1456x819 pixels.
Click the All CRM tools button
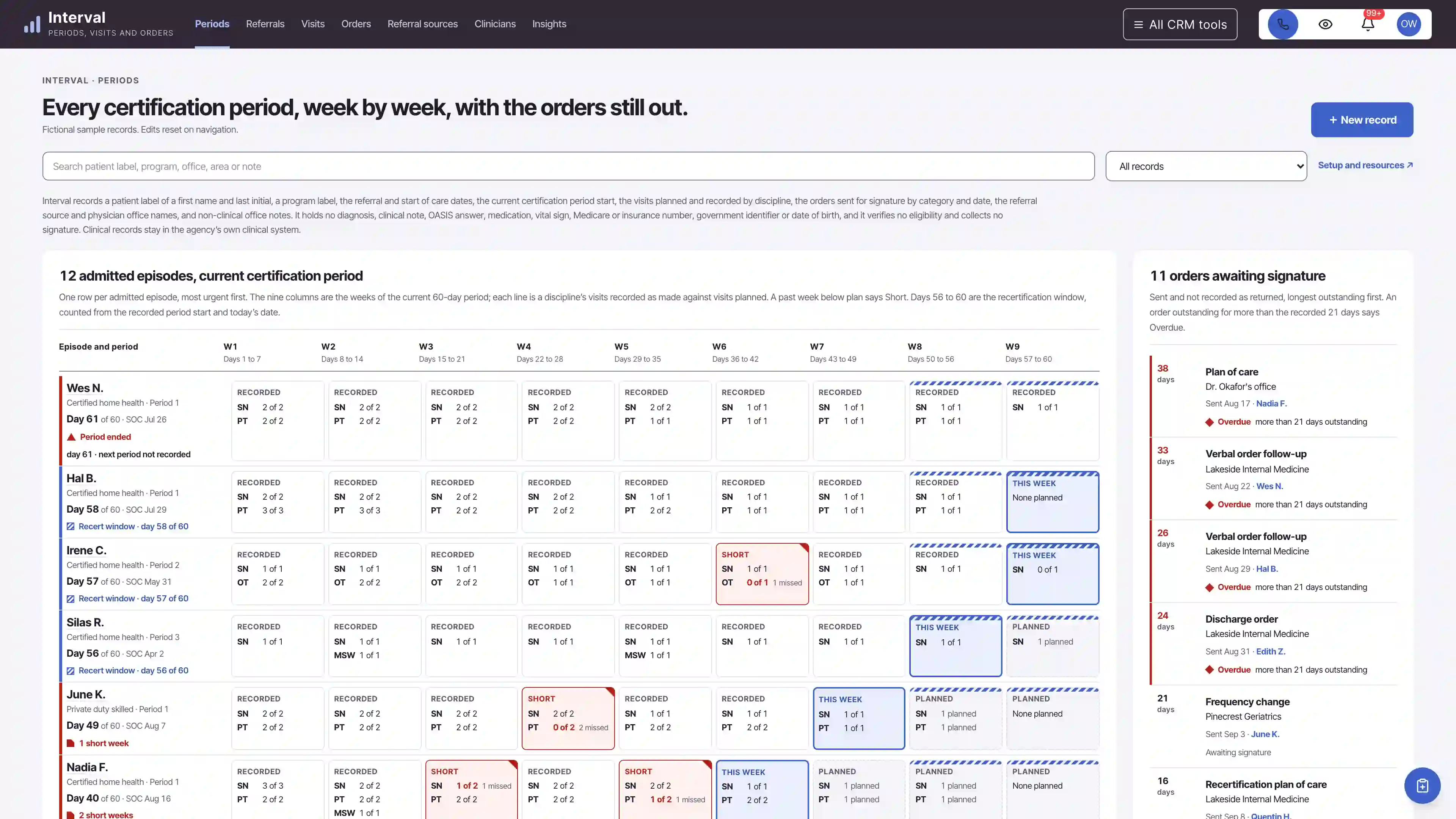click(1180, 24)
